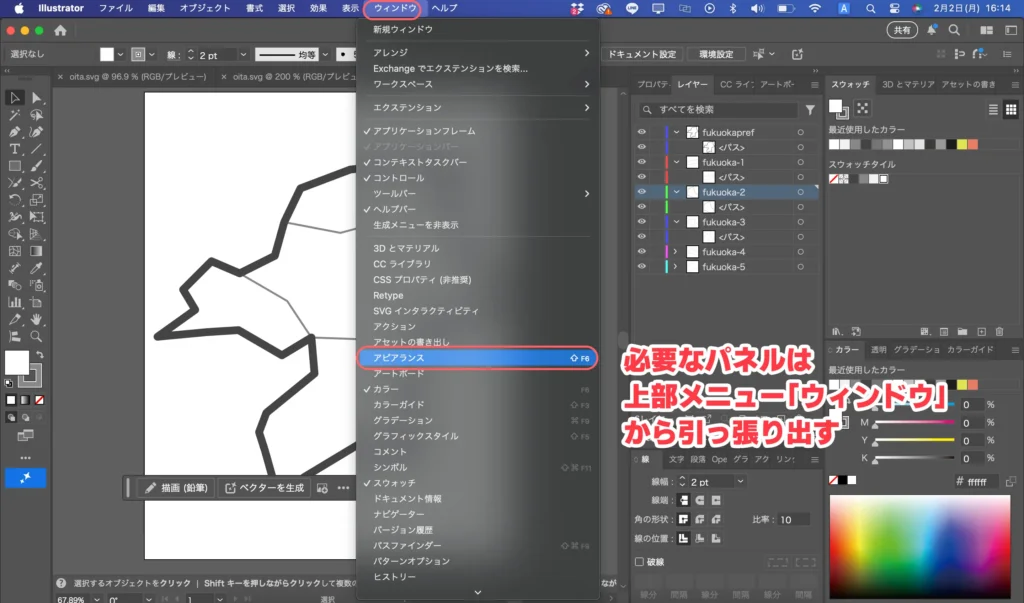Toggle visibility of the fukuokapref layer
This screenshot has width=1024, height=603.
pyautogui.click(x=642, y=132)
